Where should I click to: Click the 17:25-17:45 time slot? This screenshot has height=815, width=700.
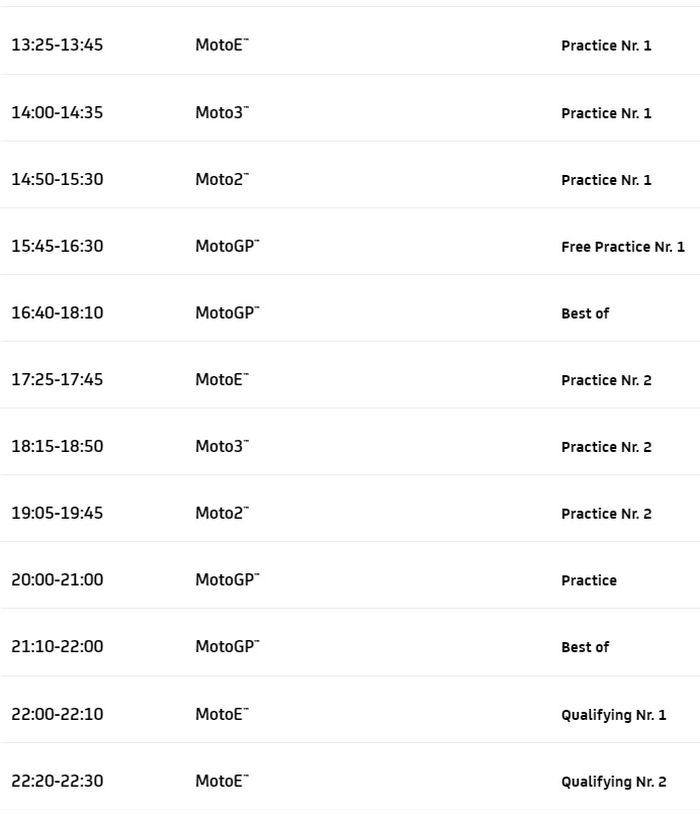coord(57,380)
